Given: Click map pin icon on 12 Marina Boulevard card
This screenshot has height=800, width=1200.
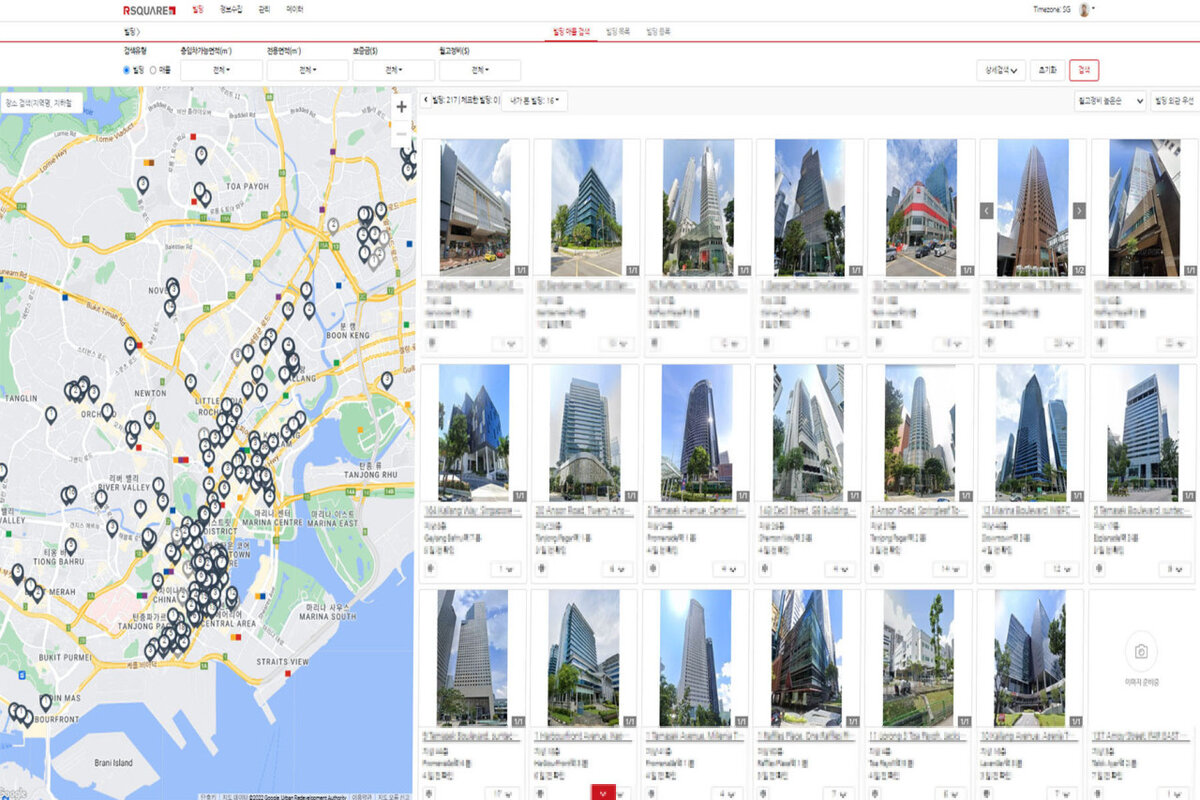Looking at the screenshot, I should (989, 569).
